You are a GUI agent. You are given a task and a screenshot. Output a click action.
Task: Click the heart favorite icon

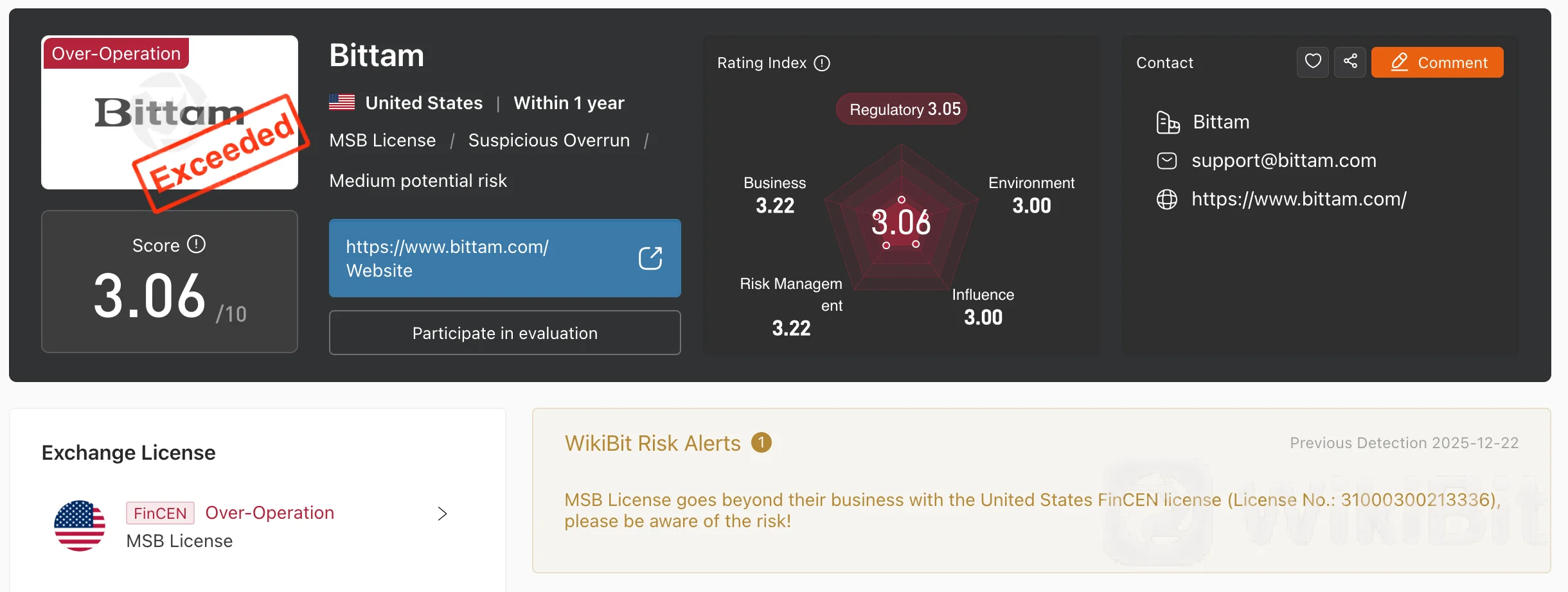(1312, 62)
